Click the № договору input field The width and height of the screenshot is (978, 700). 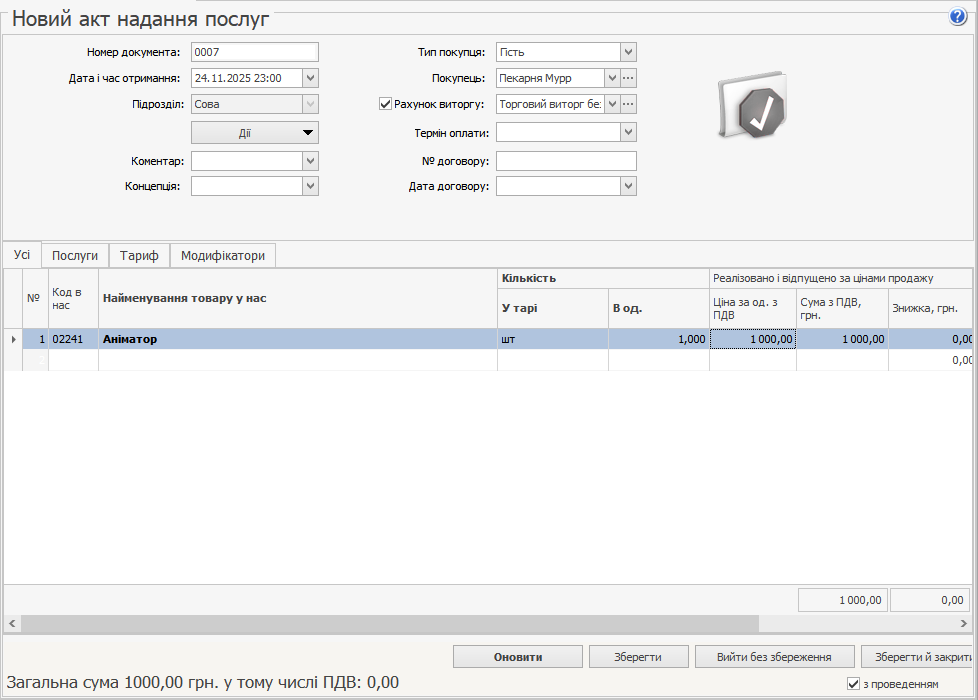(566, 161)
